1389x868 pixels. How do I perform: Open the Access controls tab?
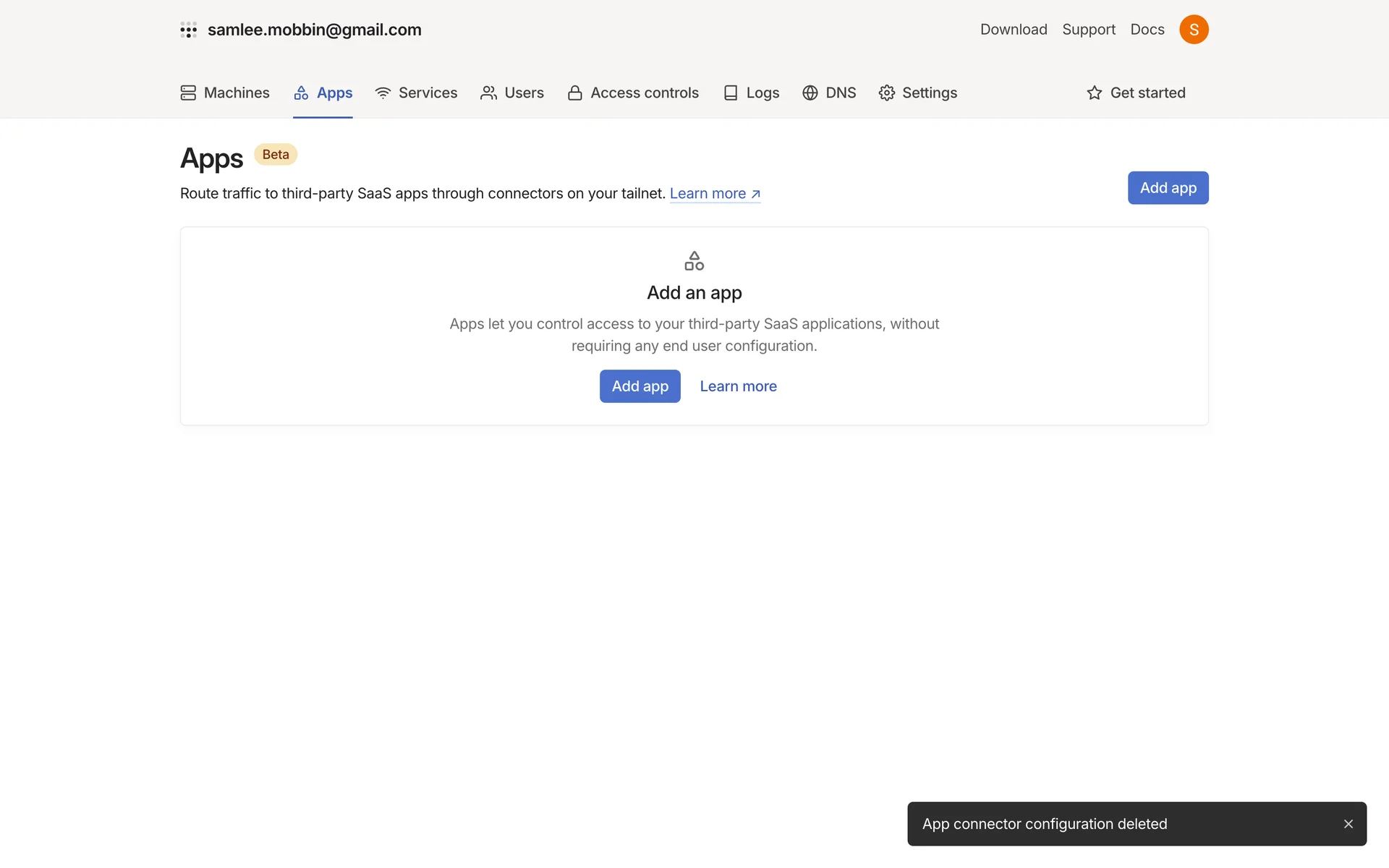click(x=644, y=93)
